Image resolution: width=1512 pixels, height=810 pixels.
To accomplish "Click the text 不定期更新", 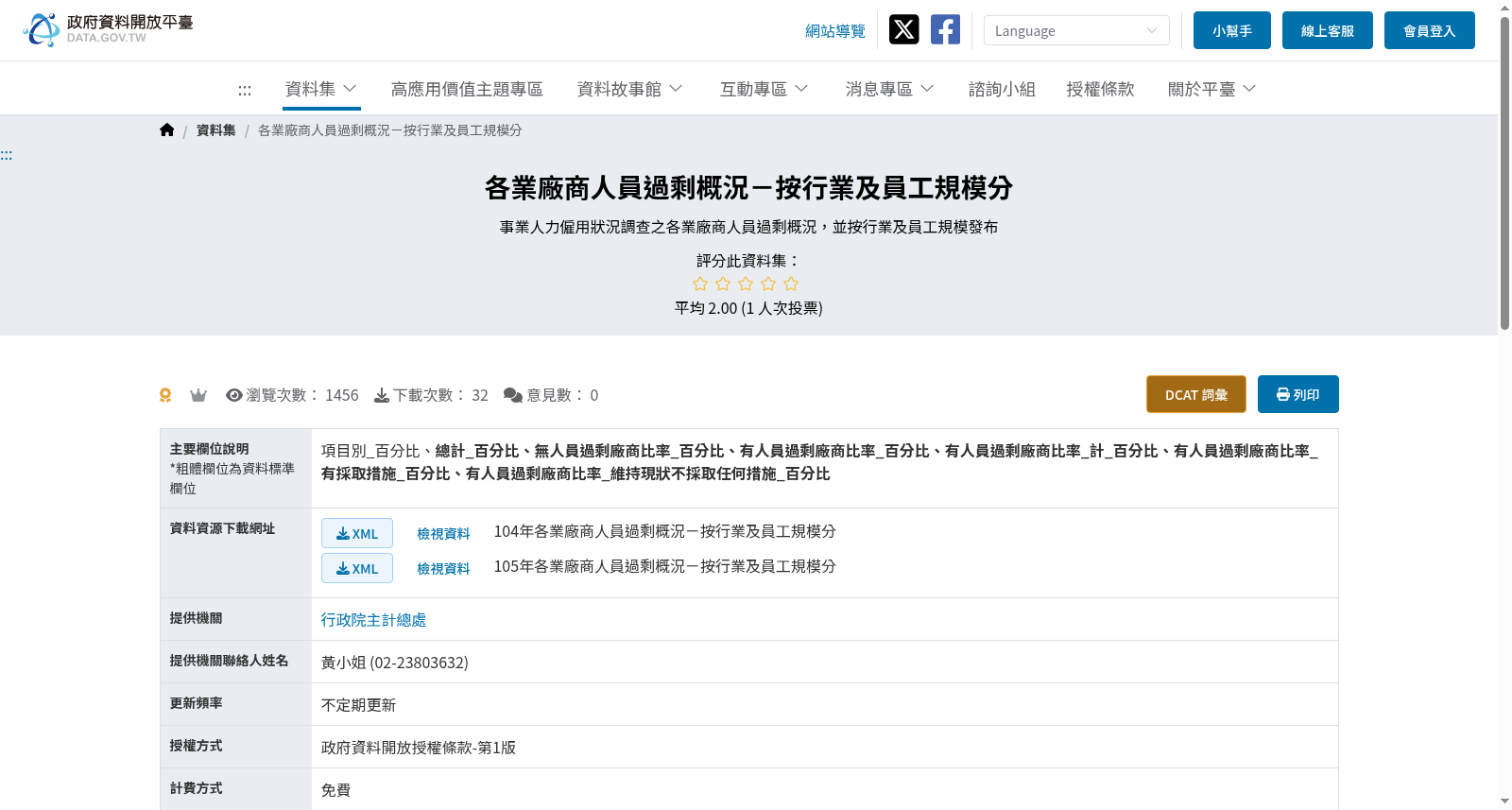I will pyautogui.click(x=358, y=705).
